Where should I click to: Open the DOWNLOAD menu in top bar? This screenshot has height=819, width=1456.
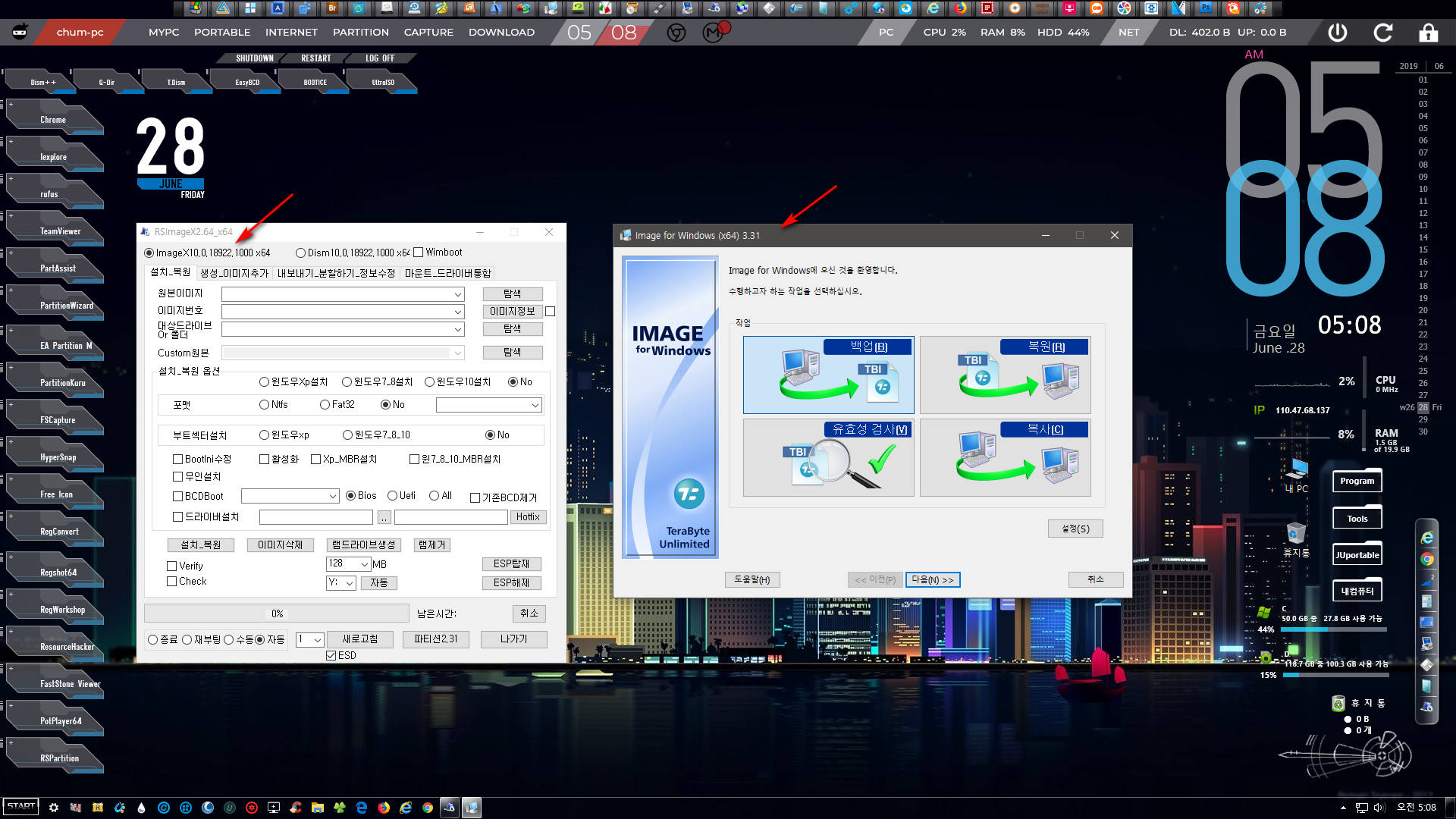(x=501, y=33)
